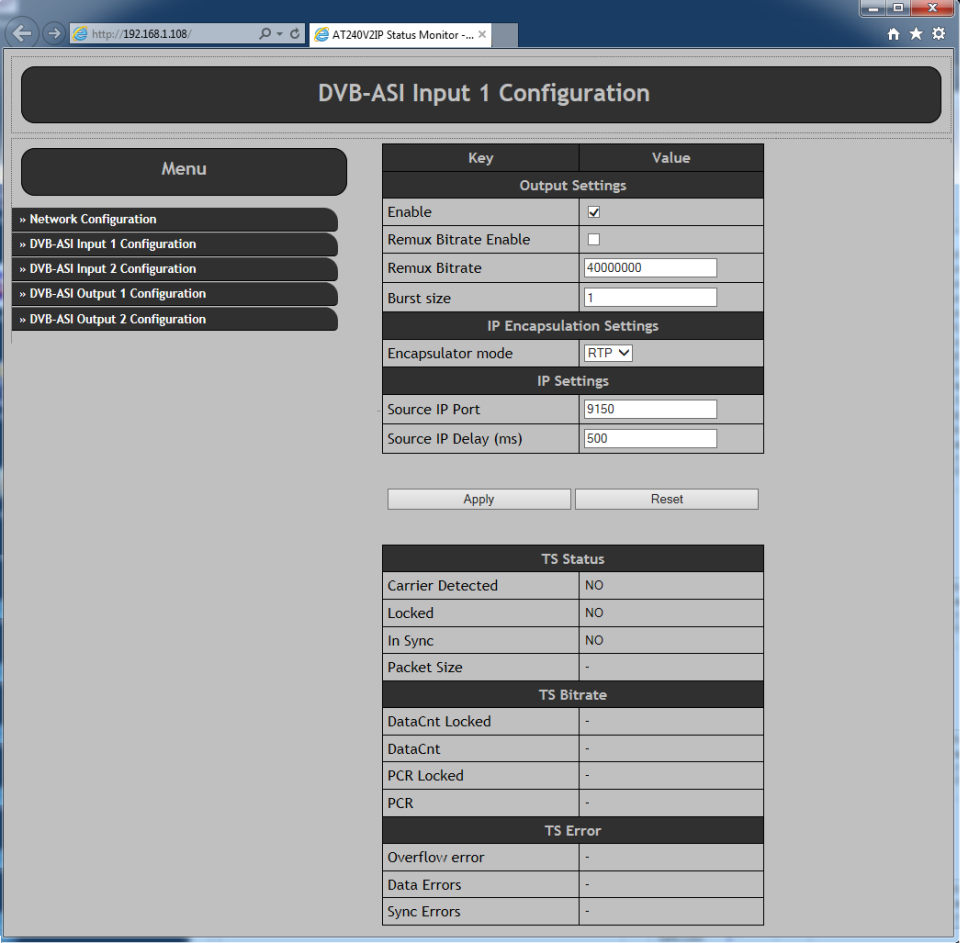Viewport: 960px width, 943px height.
Task: Expand the address bar dropdown arrow
Action: point(279,34)
